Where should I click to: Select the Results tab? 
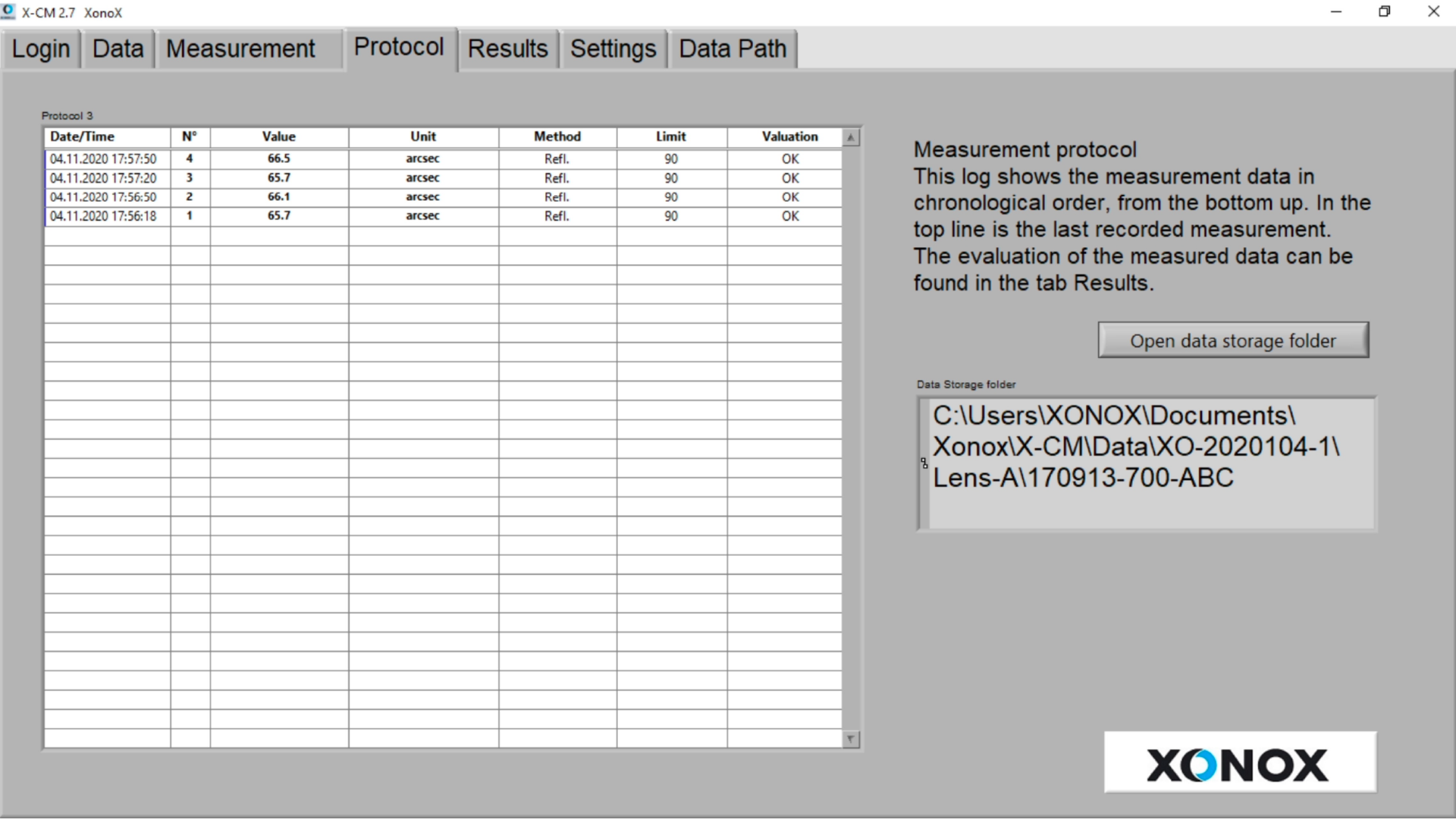(x=507, y=49)
